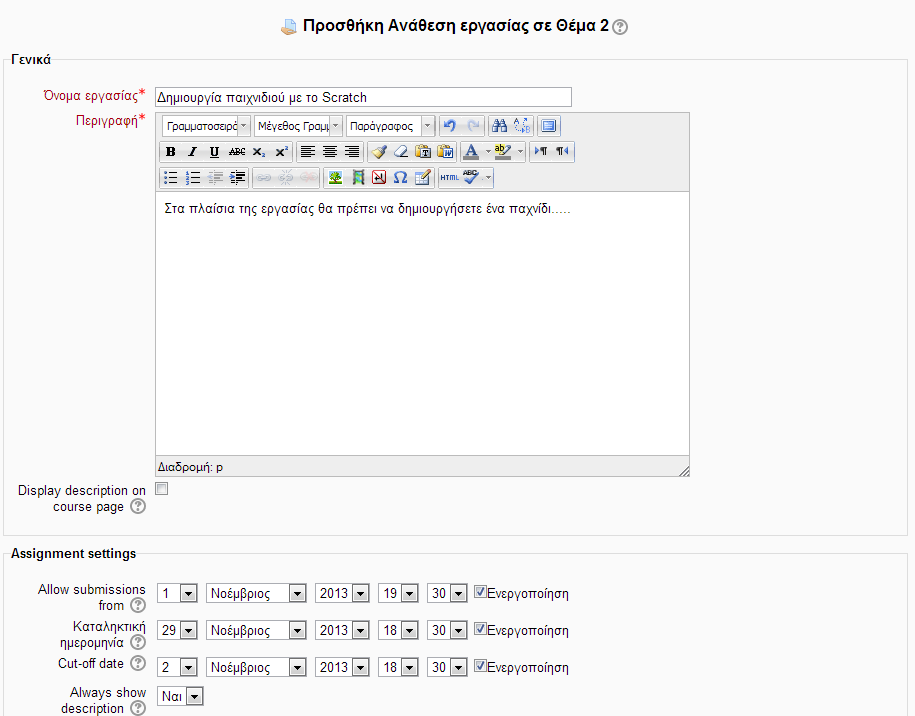Apply strikethrough formatting
The height and width of the screenshot is (716, 915).
coord(236,152)
